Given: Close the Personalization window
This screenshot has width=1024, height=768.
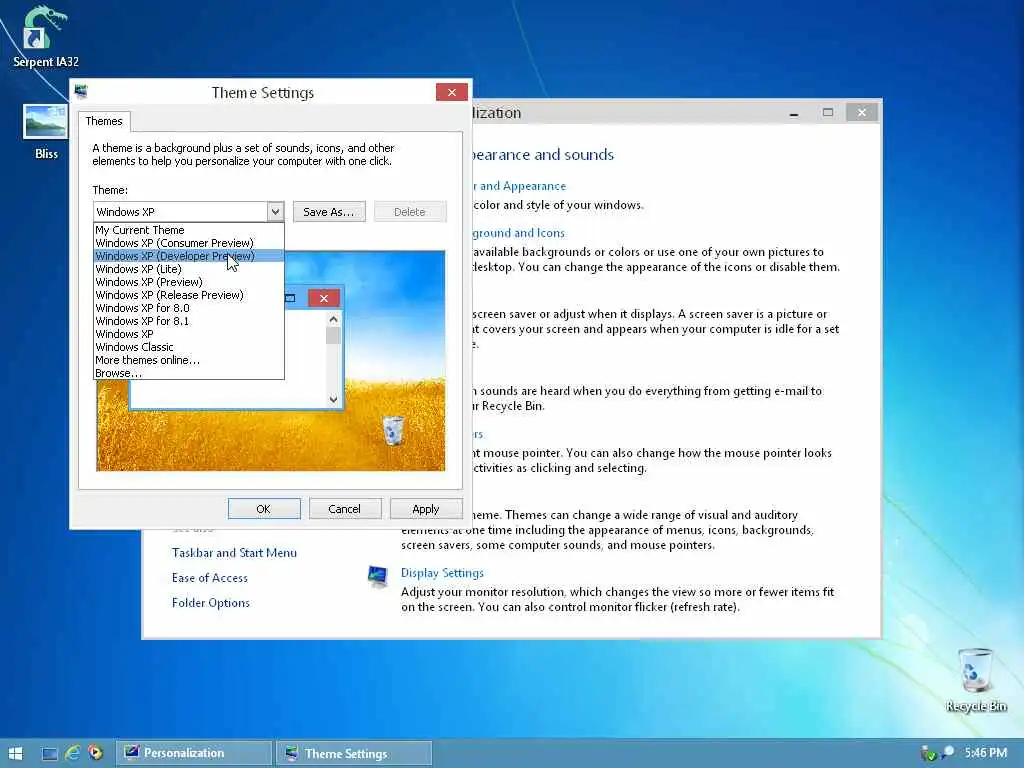Looking at the screenshot, I should pos(861,113).
